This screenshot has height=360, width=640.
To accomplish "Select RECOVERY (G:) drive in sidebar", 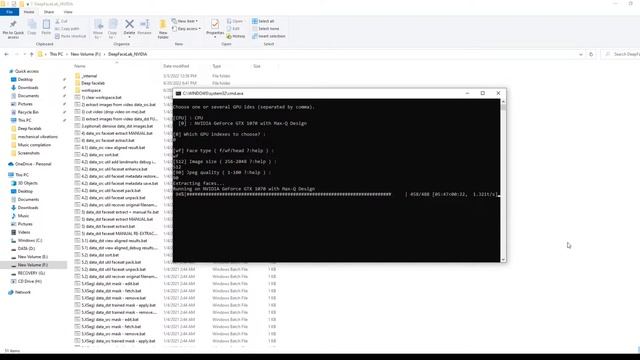I will coord(31,273).
